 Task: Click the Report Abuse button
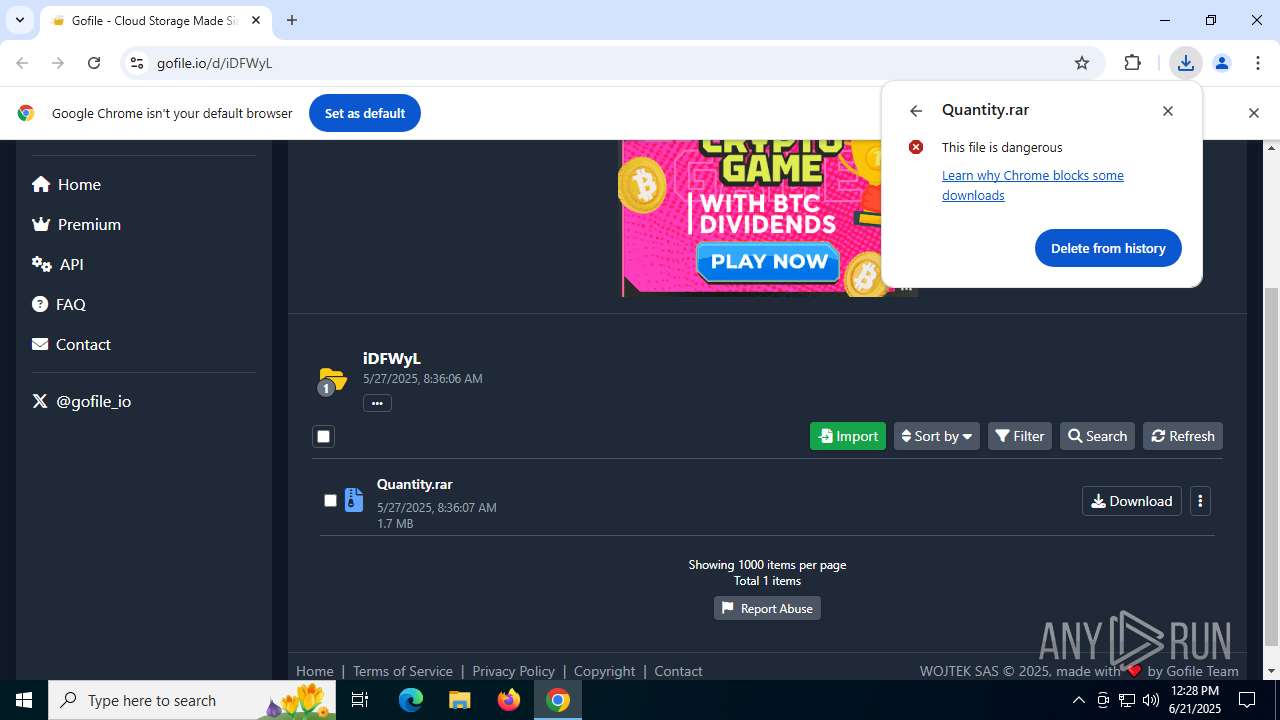pos(767,608)
